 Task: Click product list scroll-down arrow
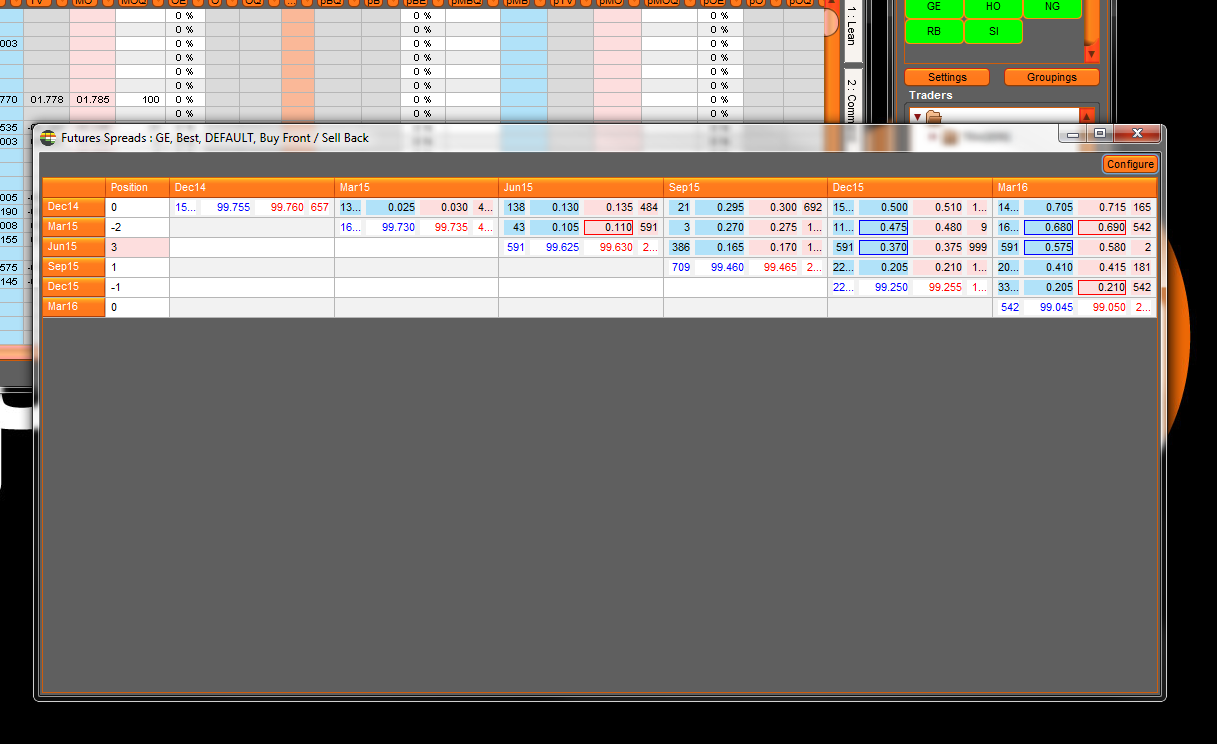(1091, 55)
